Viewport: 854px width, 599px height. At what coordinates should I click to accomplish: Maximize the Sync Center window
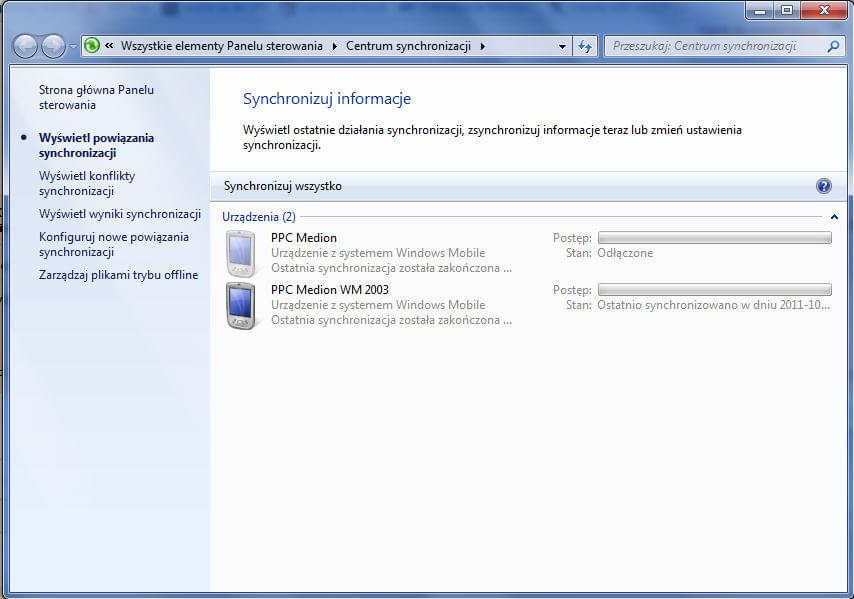click(786, 10)
